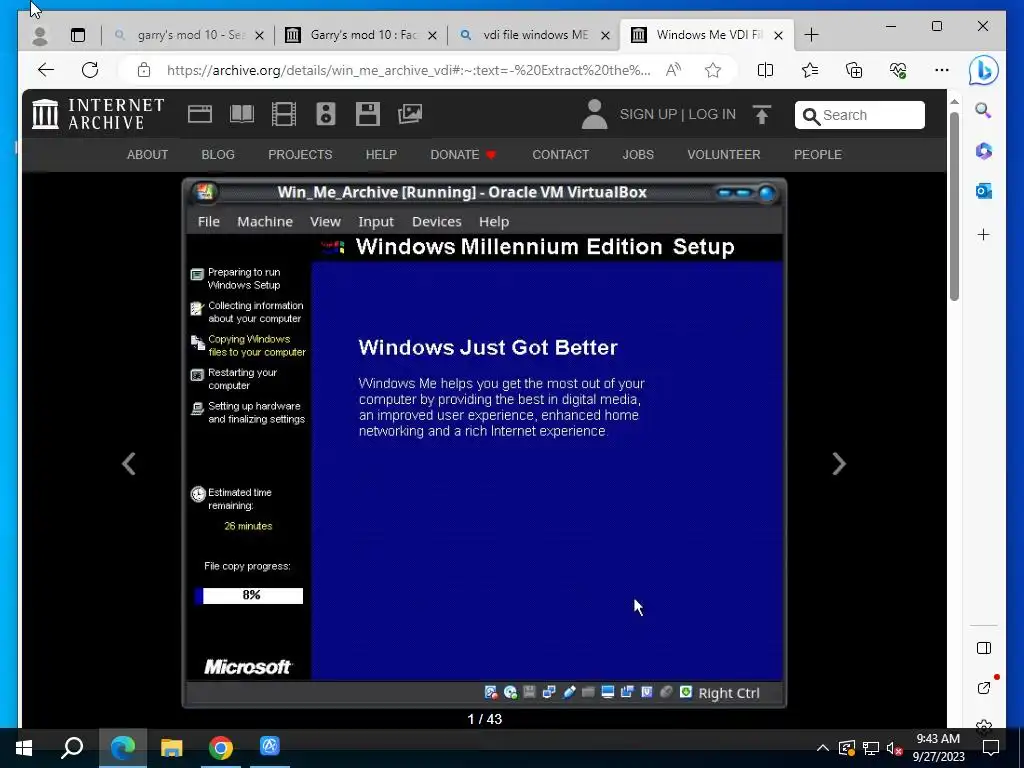Click the Edge back arrow button

click(46, 70)
